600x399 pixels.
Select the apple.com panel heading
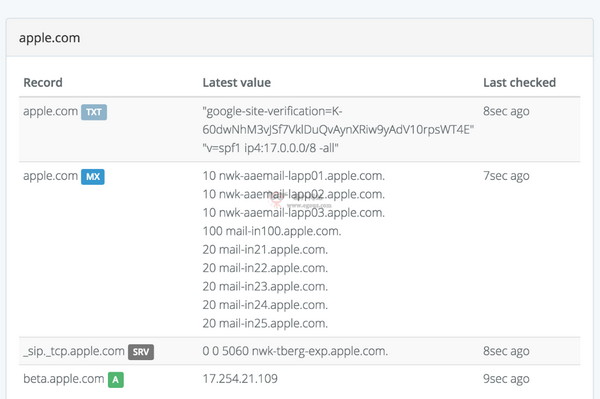coord(50,38)
